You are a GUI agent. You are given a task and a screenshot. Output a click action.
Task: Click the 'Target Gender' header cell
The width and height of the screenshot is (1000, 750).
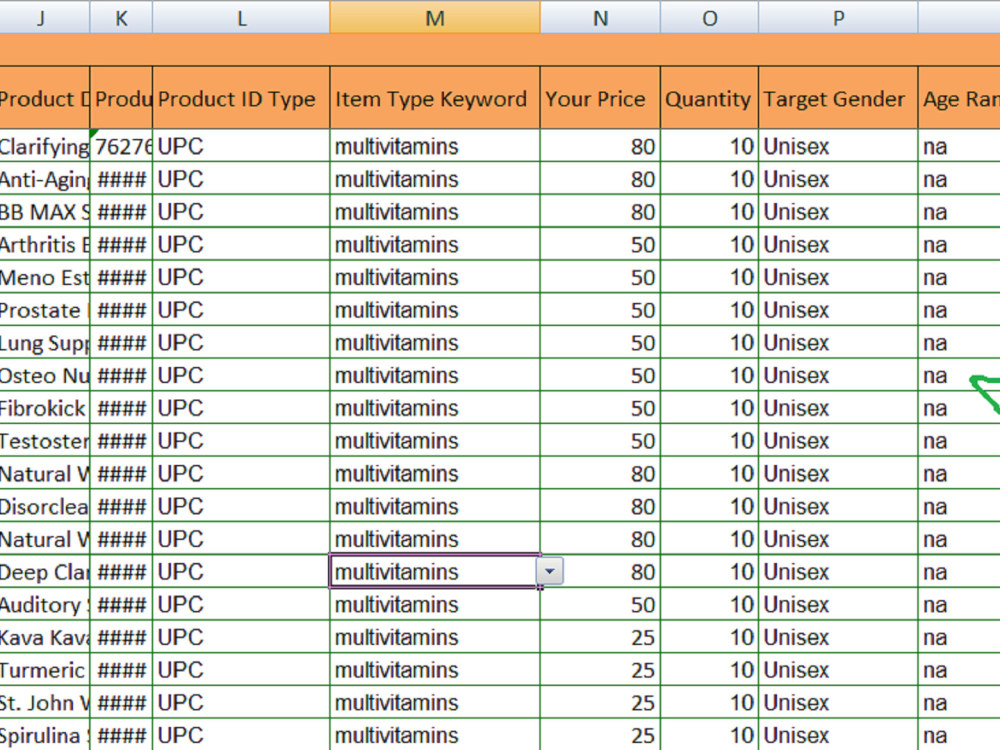pyautogui.click(x=839, y=98)
